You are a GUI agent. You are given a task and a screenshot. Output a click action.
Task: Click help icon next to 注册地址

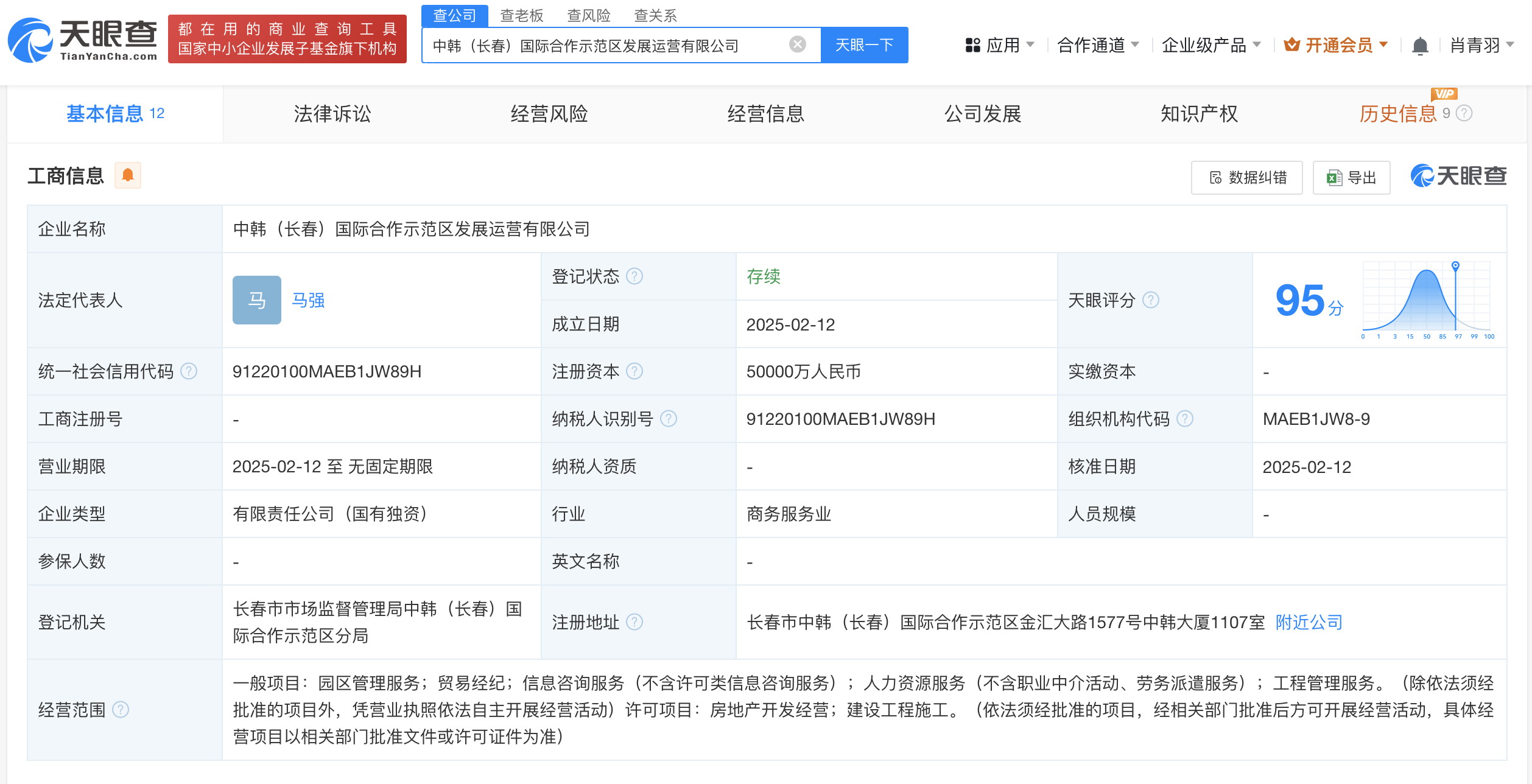(634, 622)
